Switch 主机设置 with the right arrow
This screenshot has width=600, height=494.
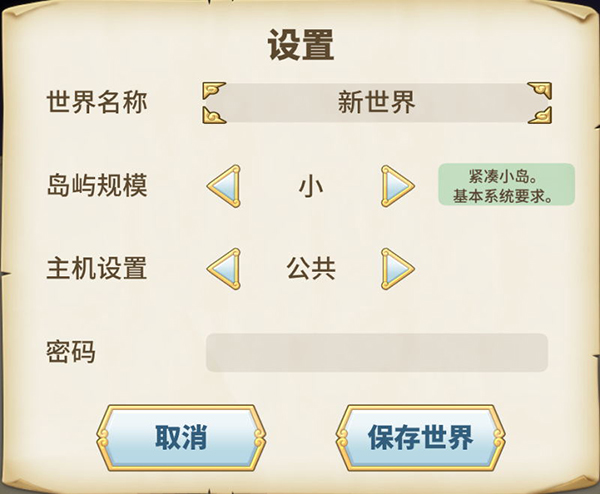396,268
